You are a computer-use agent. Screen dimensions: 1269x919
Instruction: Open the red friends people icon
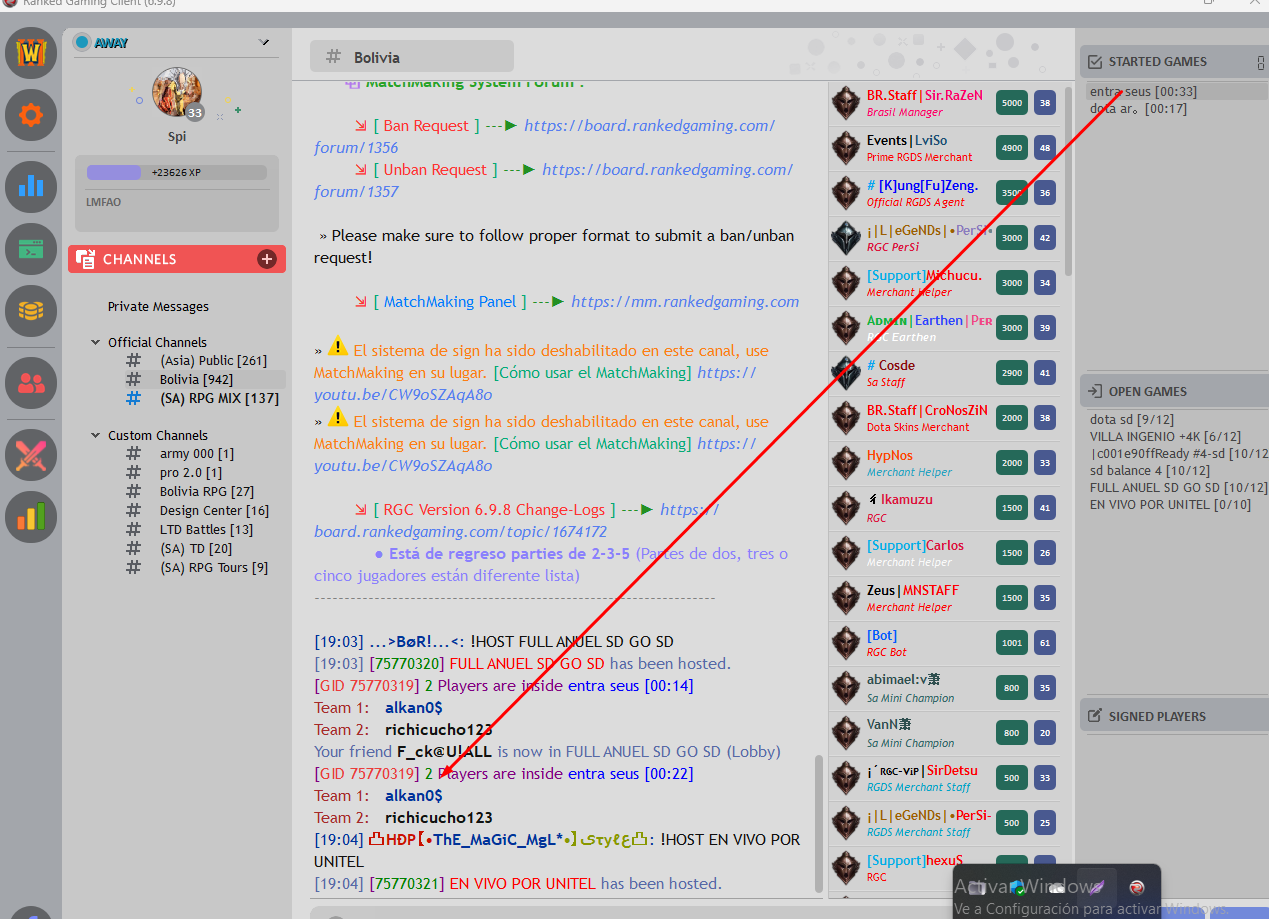pyautogui.click(x=31, y=383)
